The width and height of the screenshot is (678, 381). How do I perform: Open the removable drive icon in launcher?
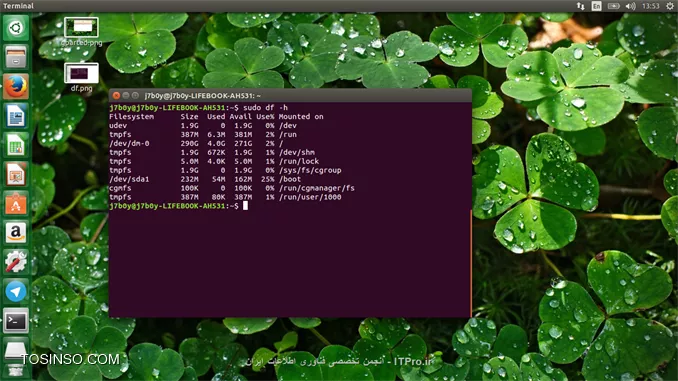[16, 351]
